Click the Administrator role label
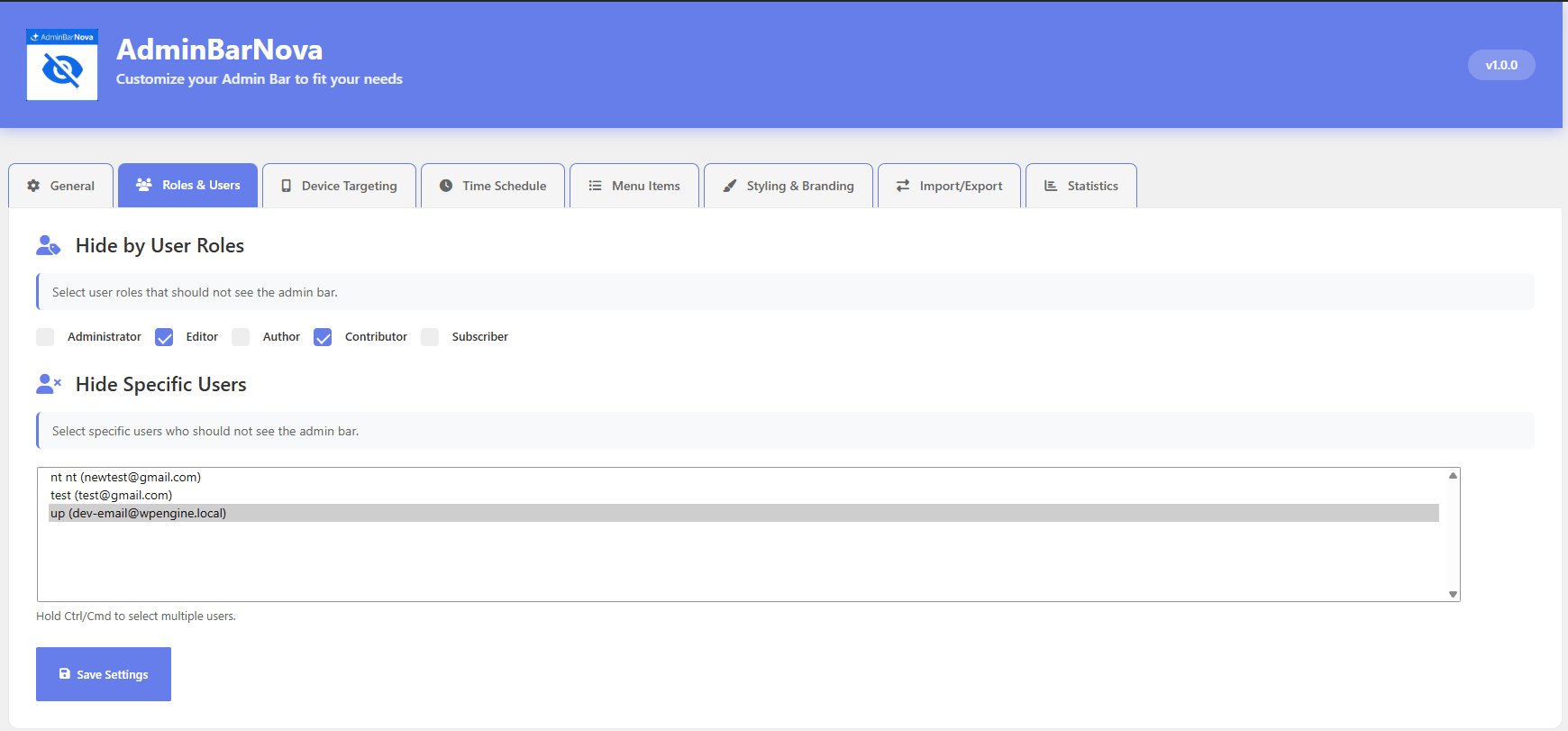The image size is (1568, 731). [105, 336]
